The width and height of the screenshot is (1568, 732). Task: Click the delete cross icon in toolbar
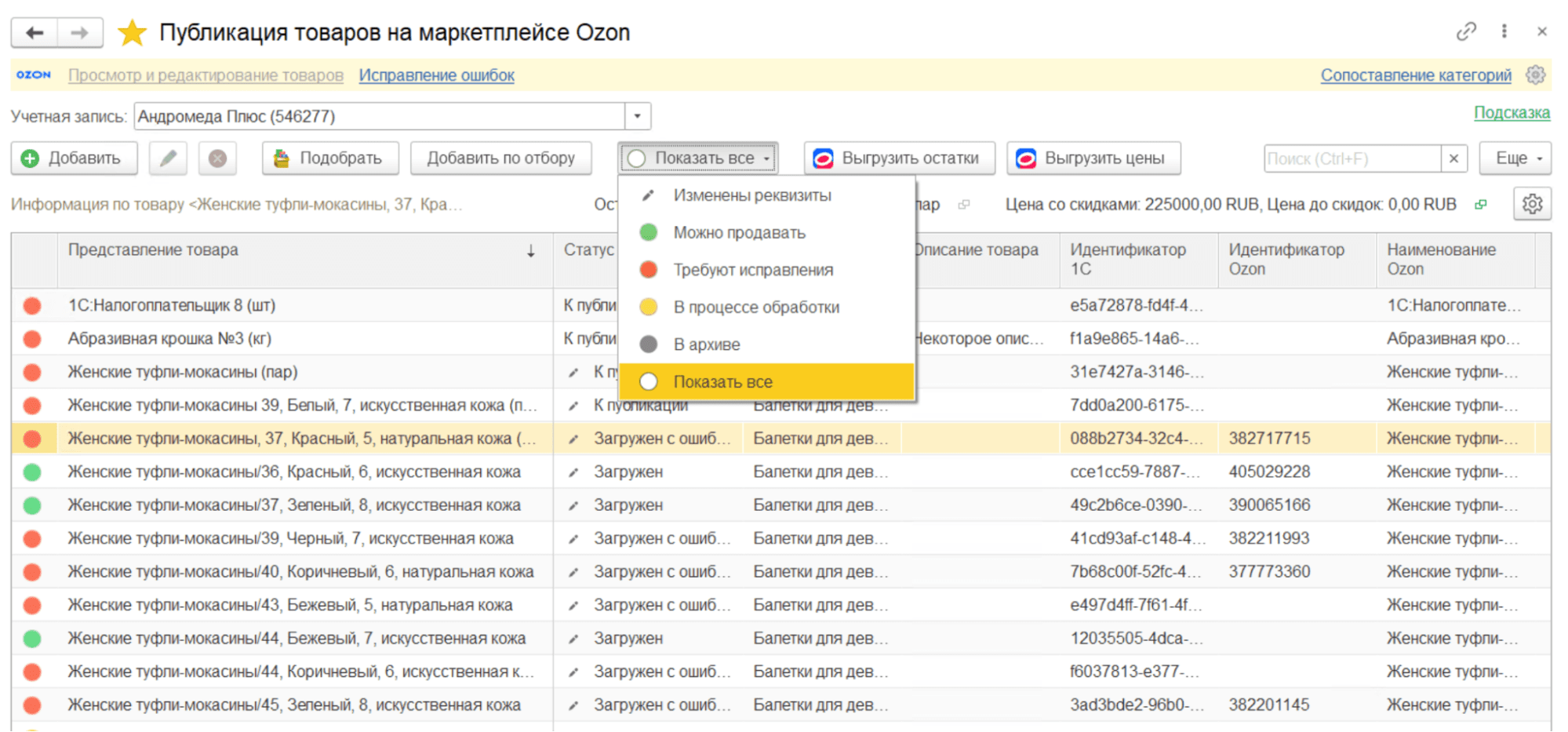217,158
